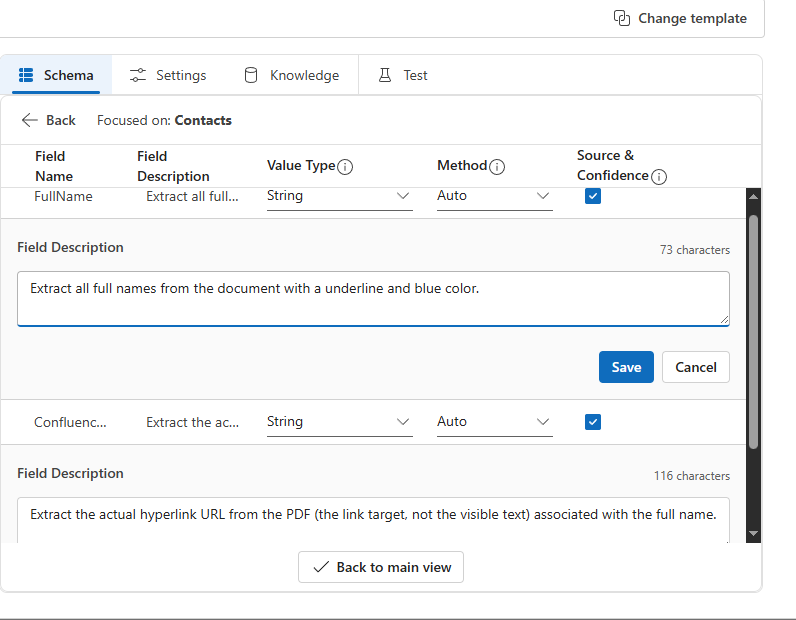
Task: Save the FullName field description
Action: 626,367
